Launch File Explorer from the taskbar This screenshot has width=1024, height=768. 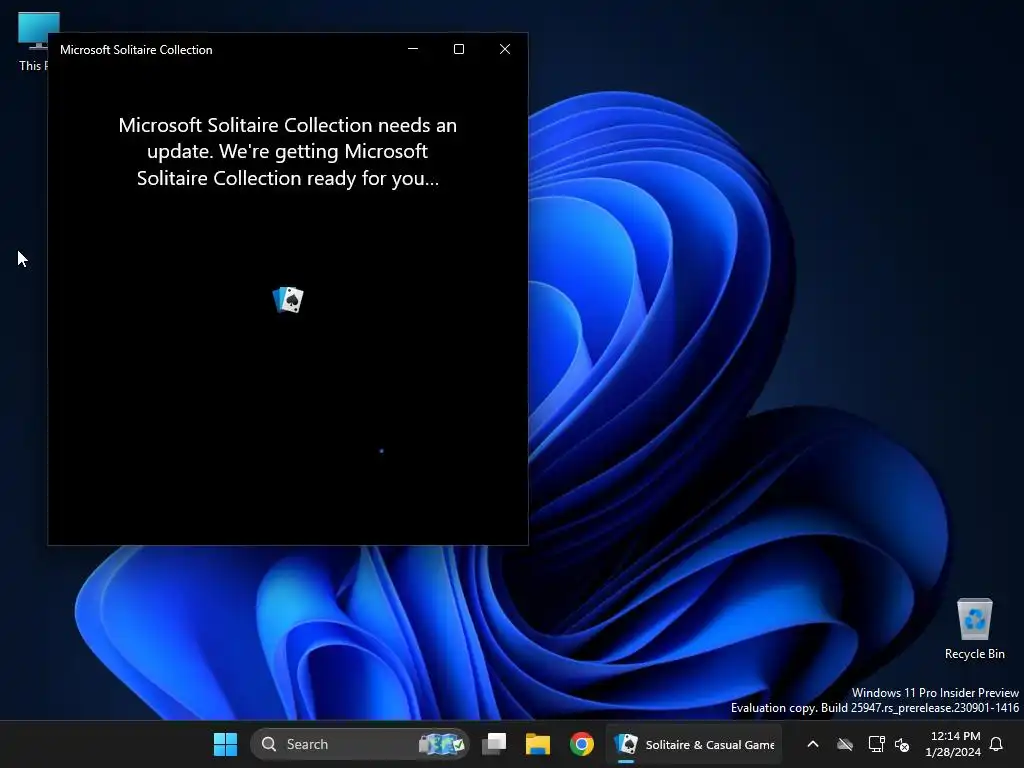pos(537,744)
